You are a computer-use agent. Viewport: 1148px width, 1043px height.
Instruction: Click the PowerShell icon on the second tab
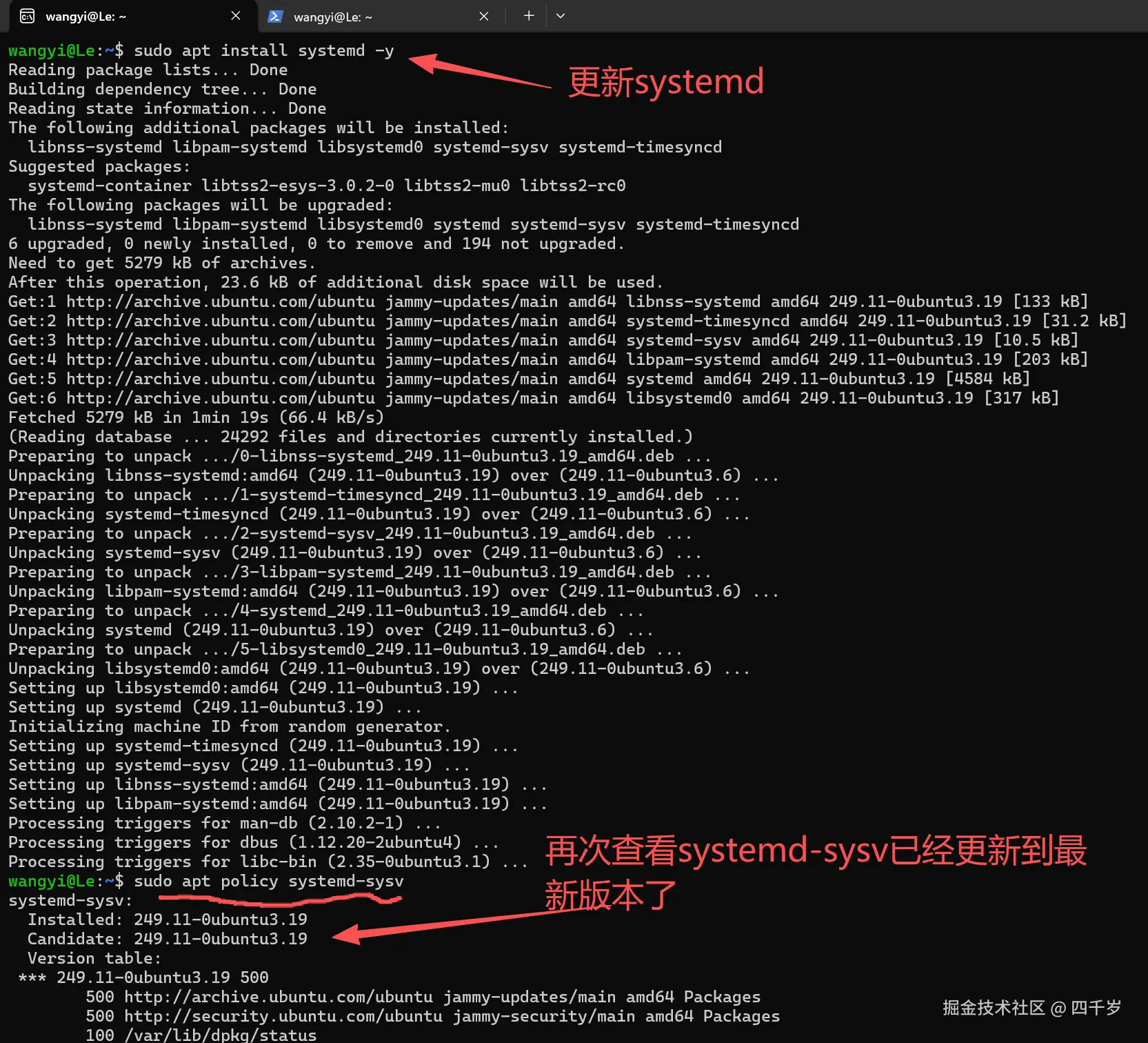[275, 15]
